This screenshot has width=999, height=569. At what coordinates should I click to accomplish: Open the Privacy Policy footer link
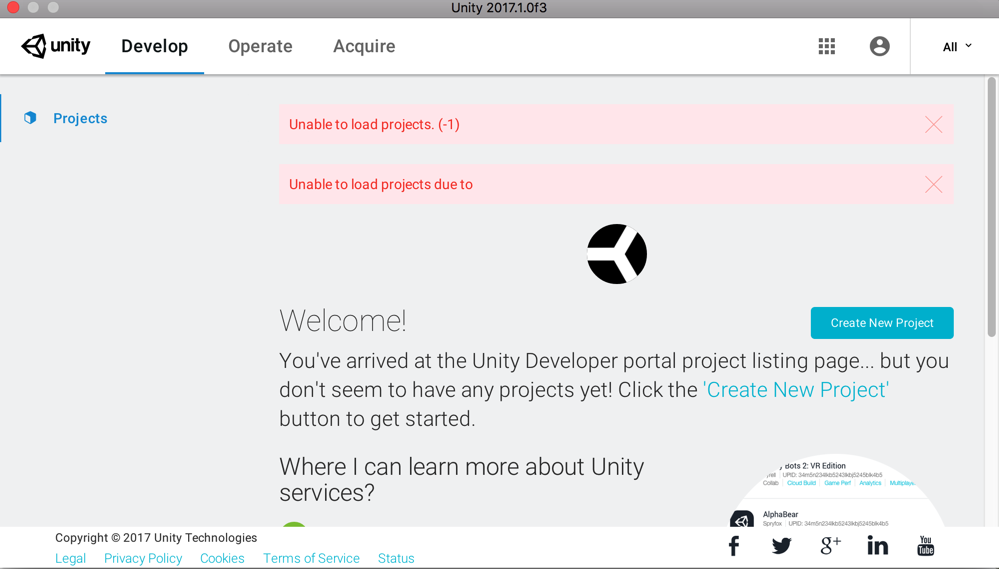pos(143,558)
